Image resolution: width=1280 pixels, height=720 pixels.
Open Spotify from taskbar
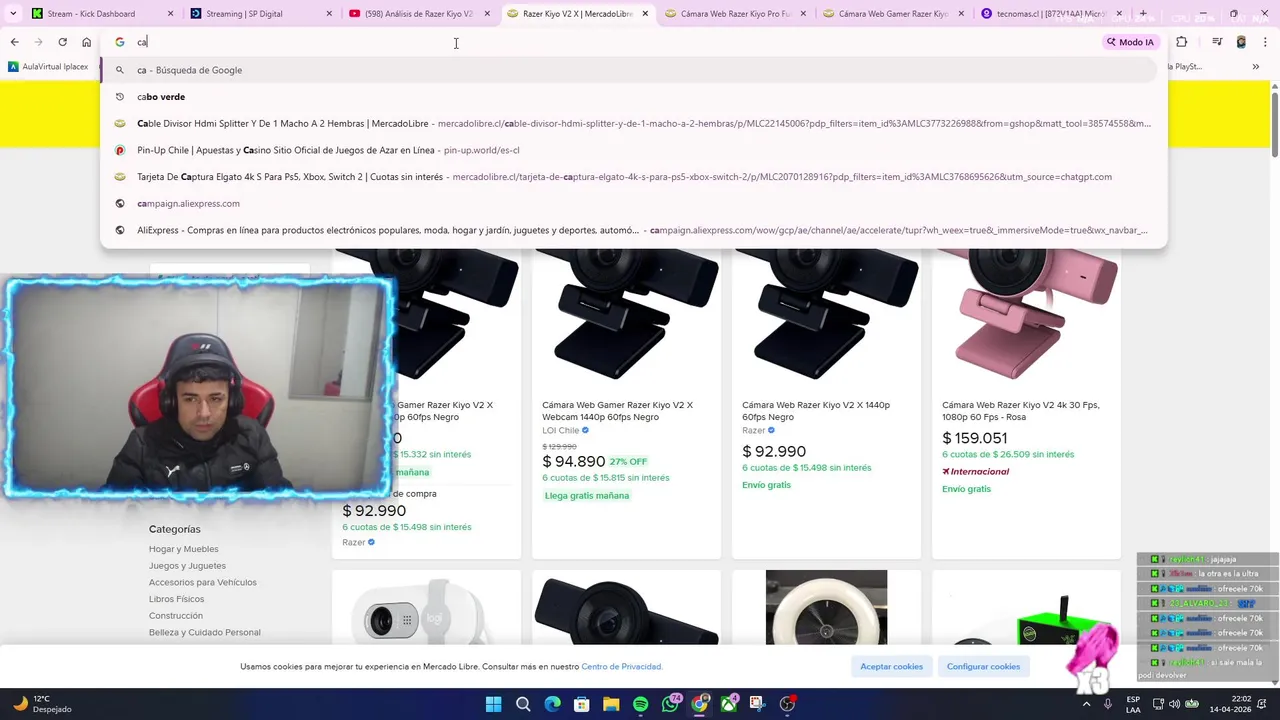pyautogui.click(x=641, y=704)
